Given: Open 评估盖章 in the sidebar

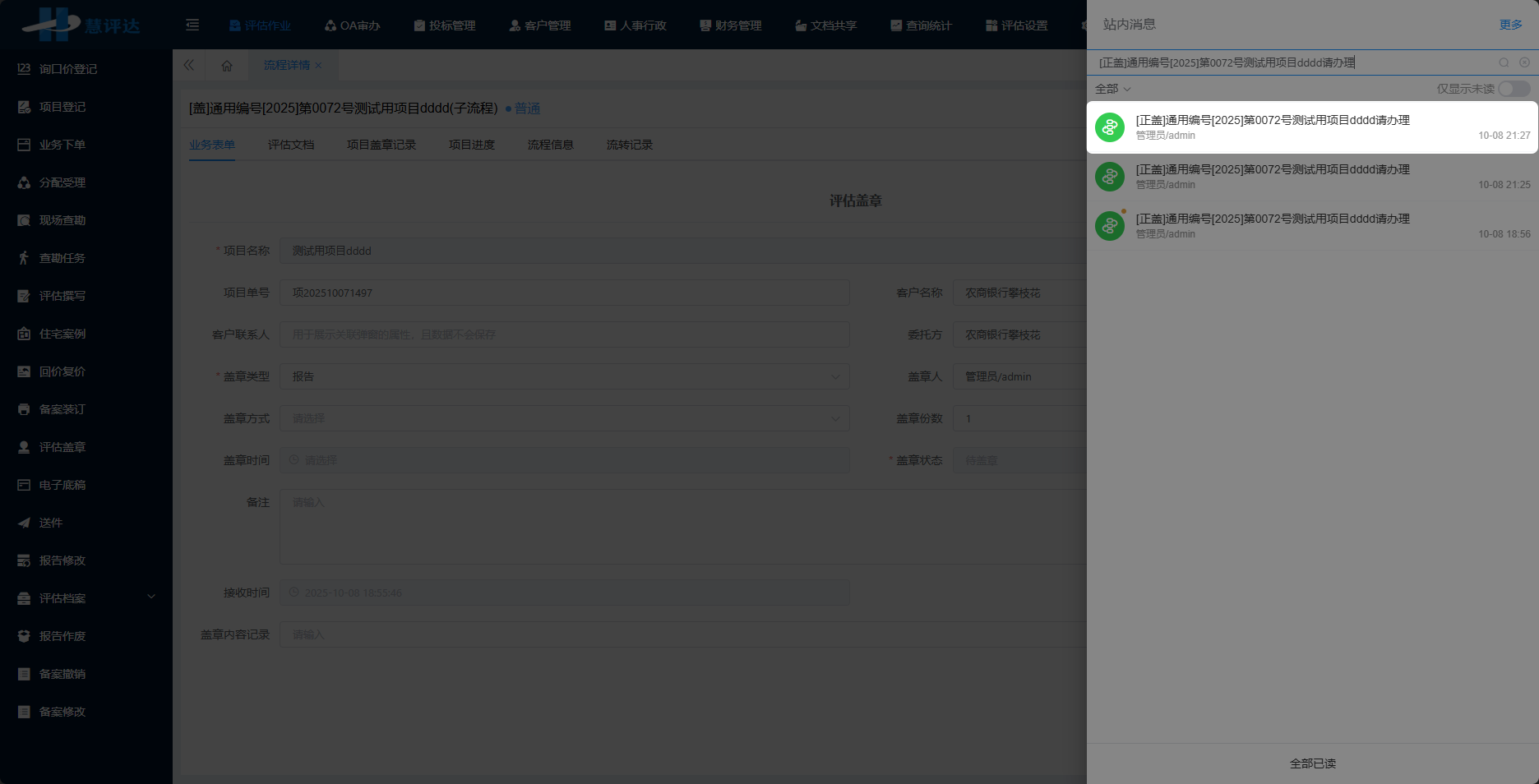Looking at the screenshot, I should pos(62,447).
